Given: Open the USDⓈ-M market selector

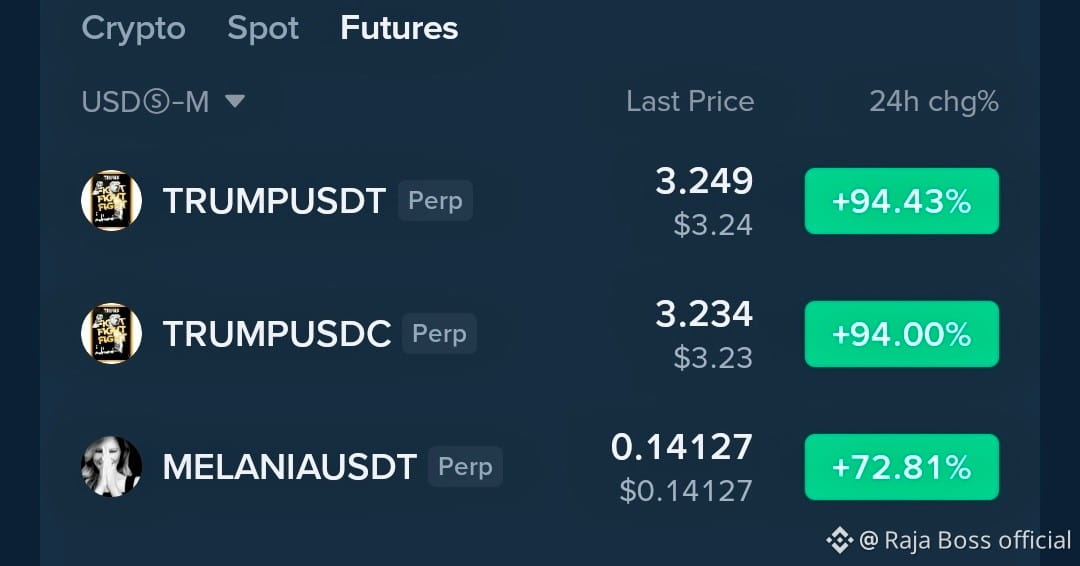Looking at the screenshot, I should coord(163,102).
